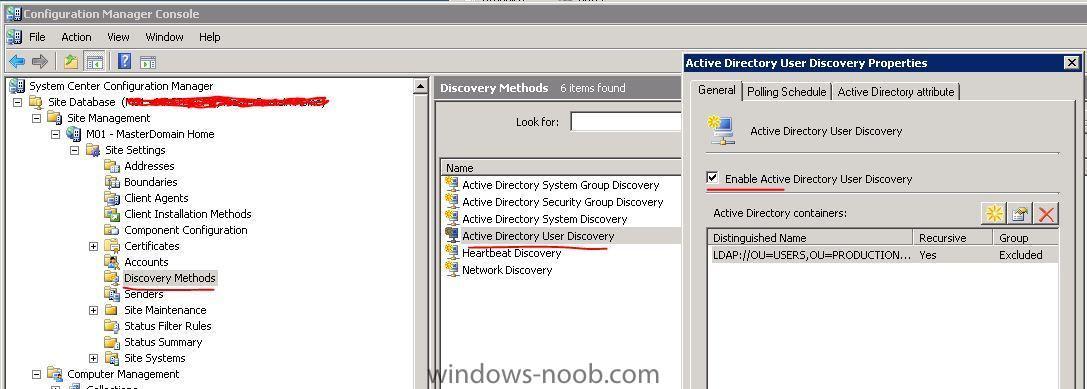Screen dimensions: 1087x389
Task: Click the Boundaries icon in tree
Action: [112, 182]
